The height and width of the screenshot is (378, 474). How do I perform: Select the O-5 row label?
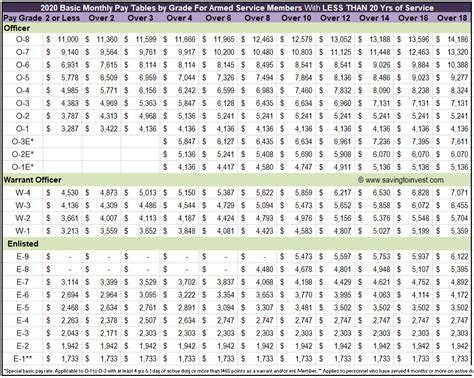(23, 78)
